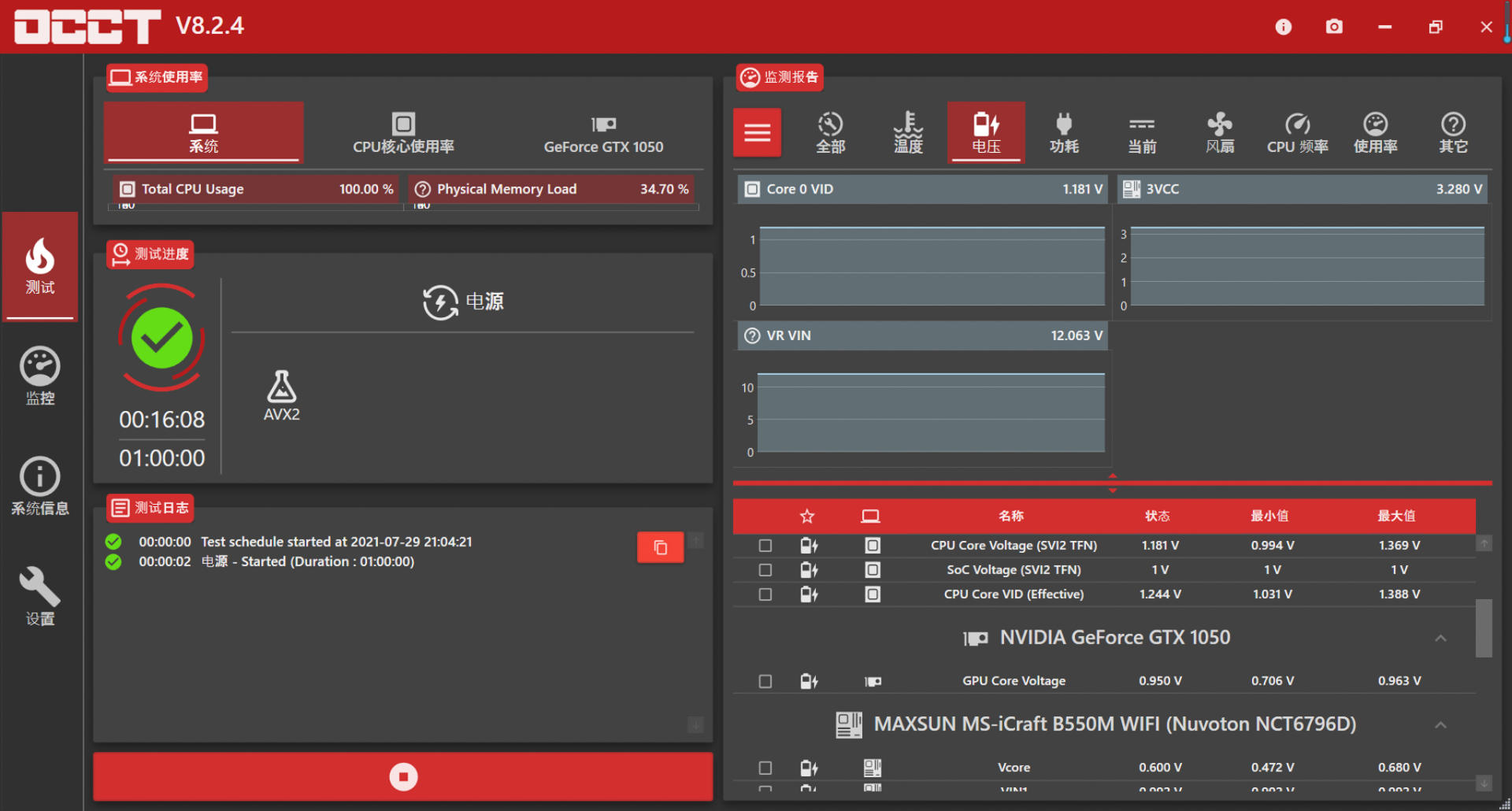Click CPU chip icon in CPU Core VID row
1512x811 pixels.
click(873, 594)
